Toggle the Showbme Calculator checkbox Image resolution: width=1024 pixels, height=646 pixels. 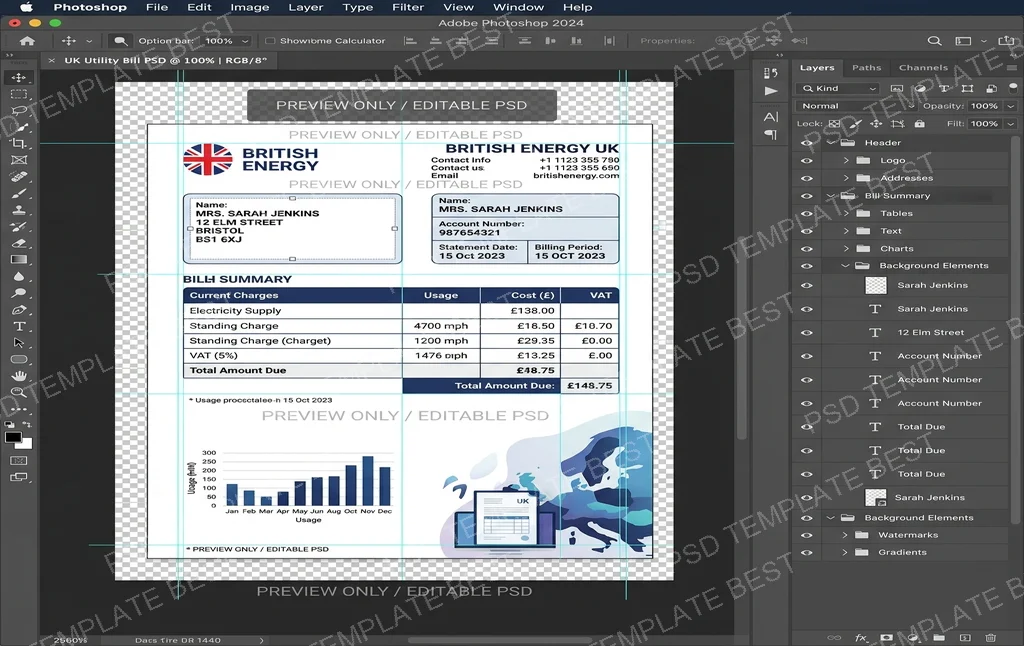(270, 40)
